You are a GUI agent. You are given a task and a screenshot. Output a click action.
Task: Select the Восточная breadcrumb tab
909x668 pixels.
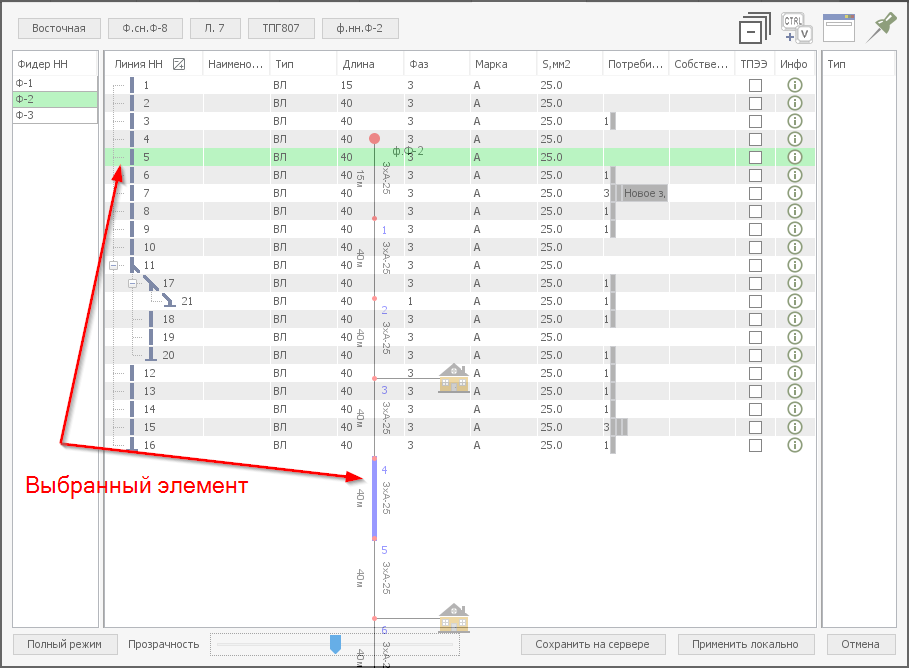[59, 28]
